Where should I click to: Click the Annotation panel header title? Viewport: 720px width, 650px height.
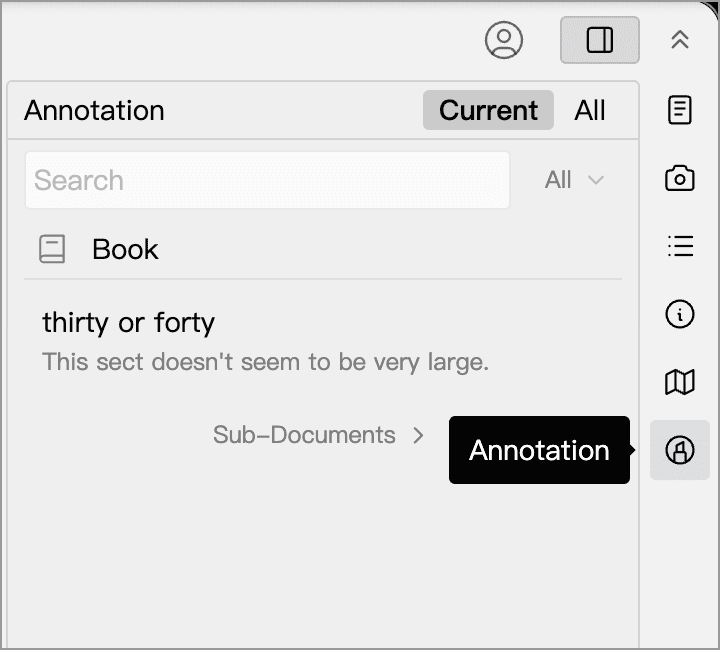pyautogui.click(x=94, y=110)
